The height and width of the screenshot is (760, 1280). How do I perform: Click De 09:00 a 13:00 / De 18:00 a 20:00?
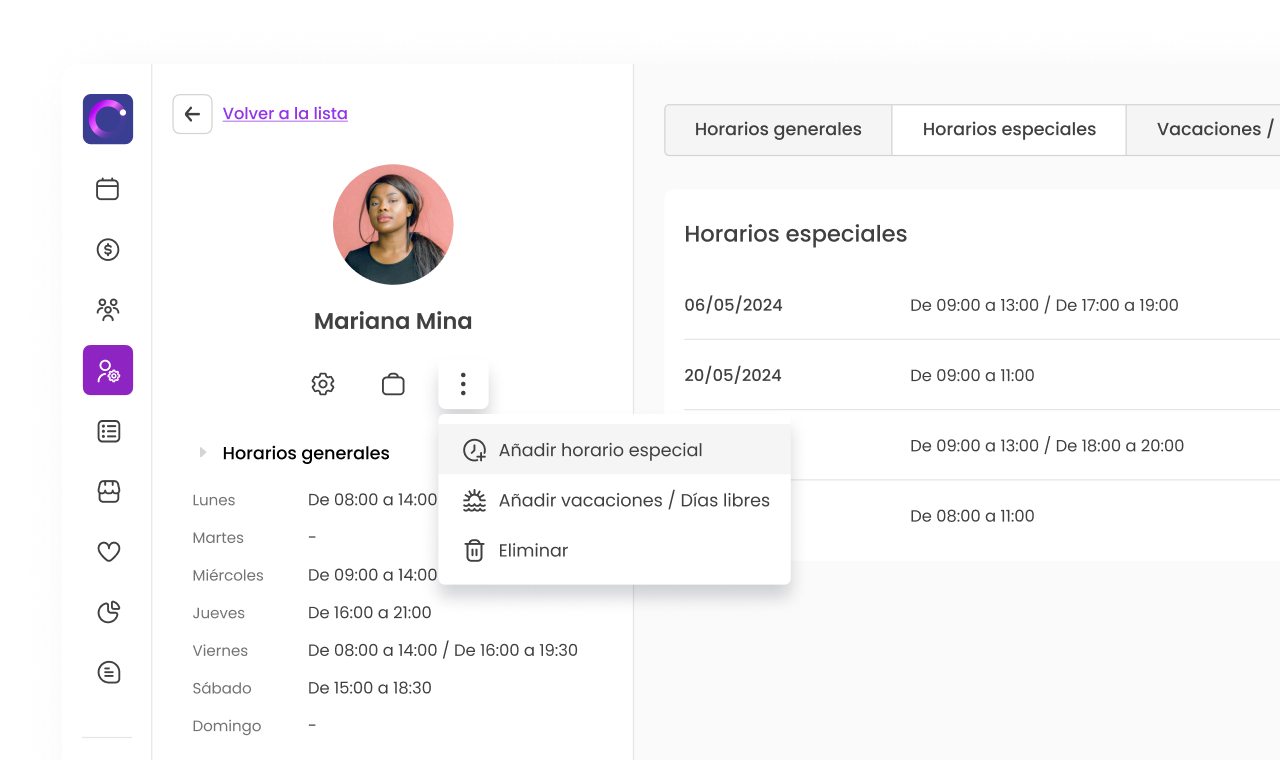pyautogui.click(x=1047, y=446)
